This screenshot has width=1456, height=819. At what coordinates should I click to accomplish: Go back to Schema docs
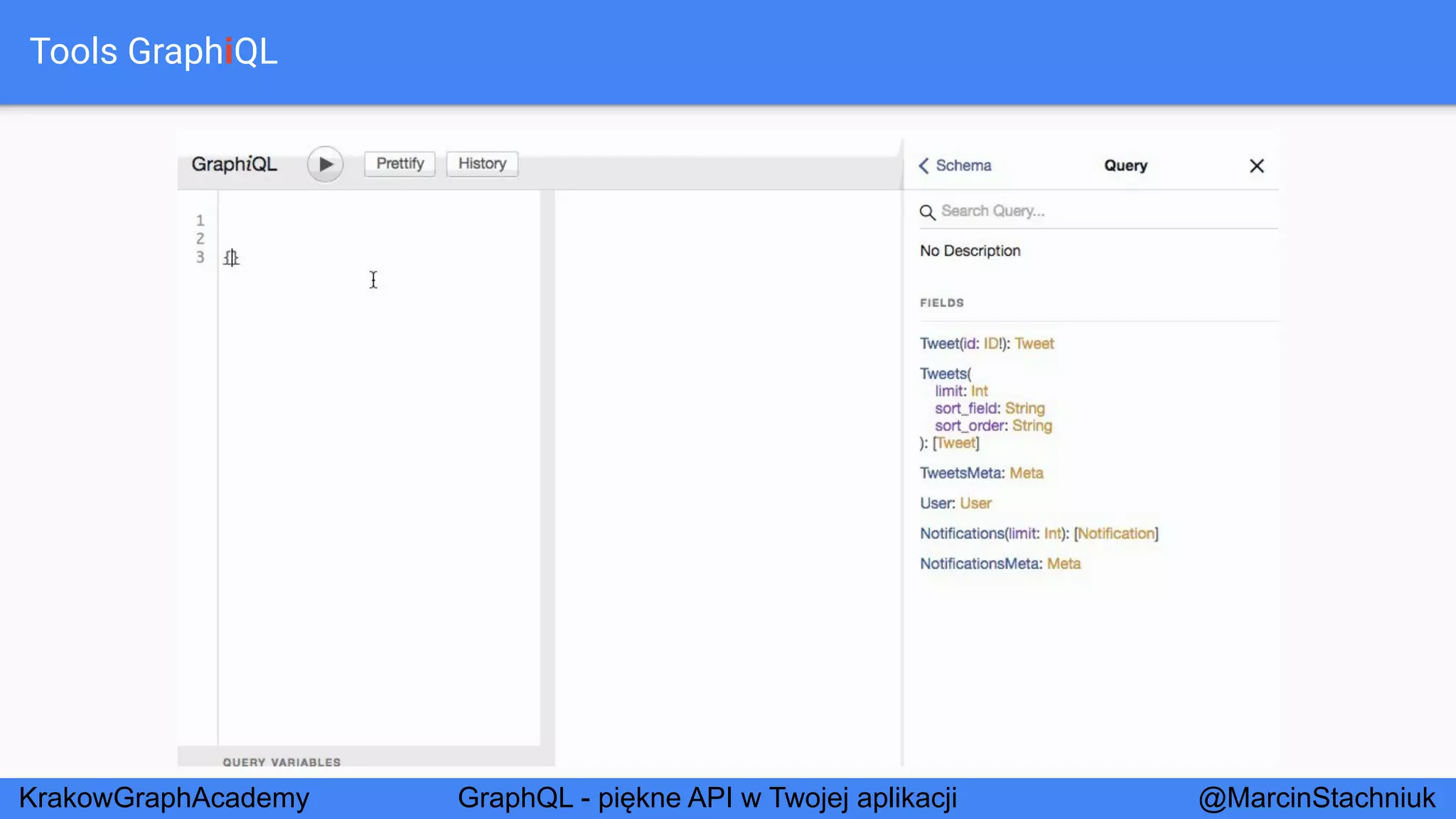click(x=955, y=166)
